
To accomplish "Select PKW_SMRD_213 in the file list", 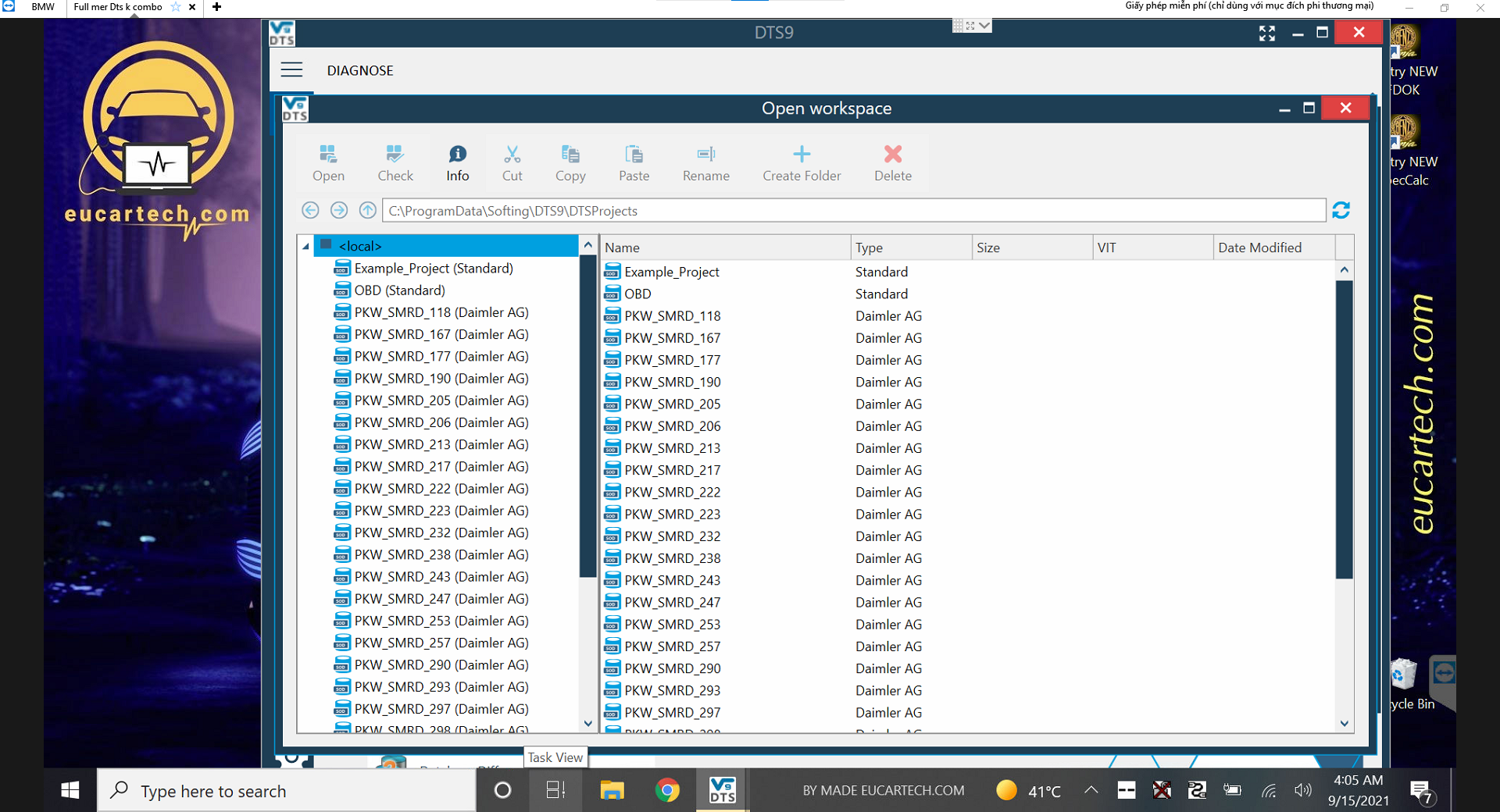I will click(x=673, y=447).
